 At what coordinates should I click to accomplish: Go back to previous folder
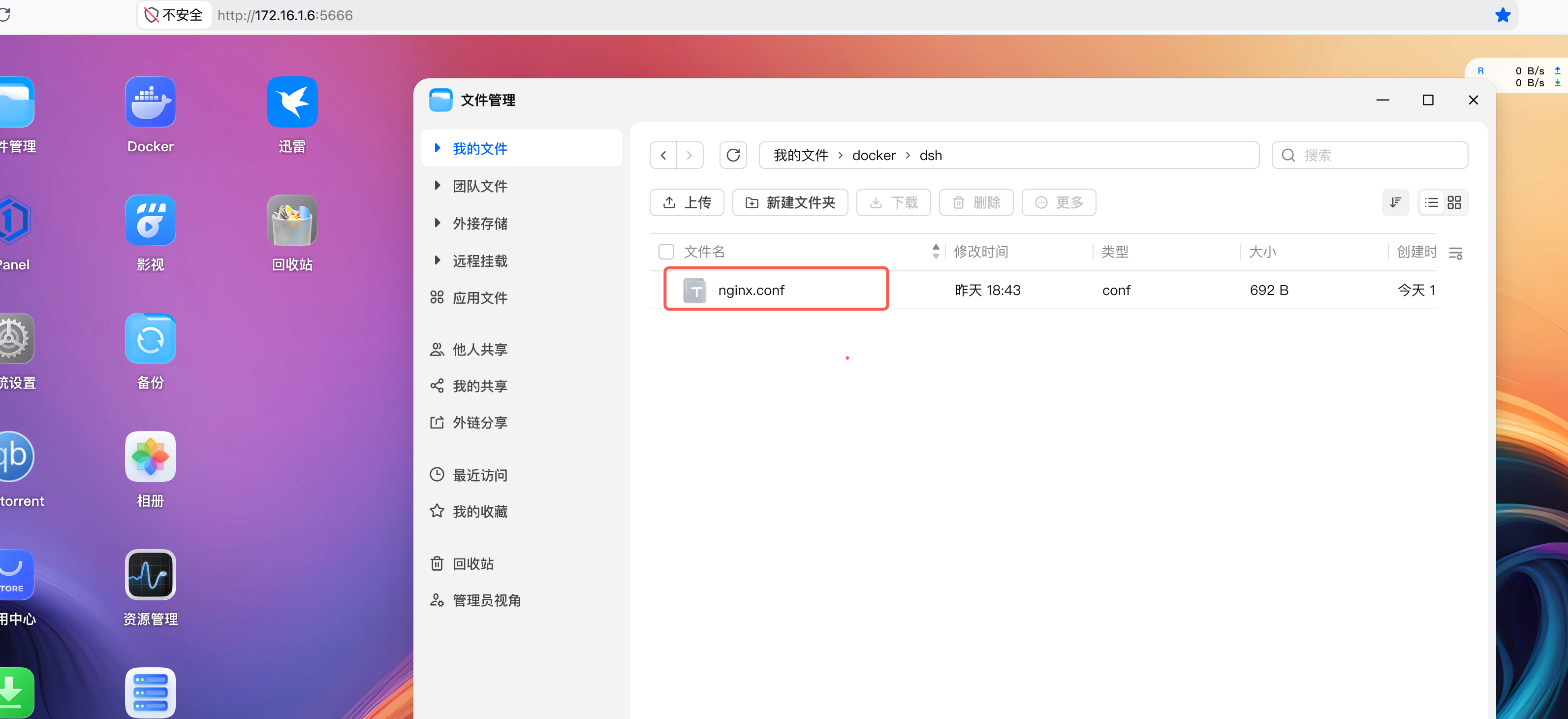[x=663, y=156]
